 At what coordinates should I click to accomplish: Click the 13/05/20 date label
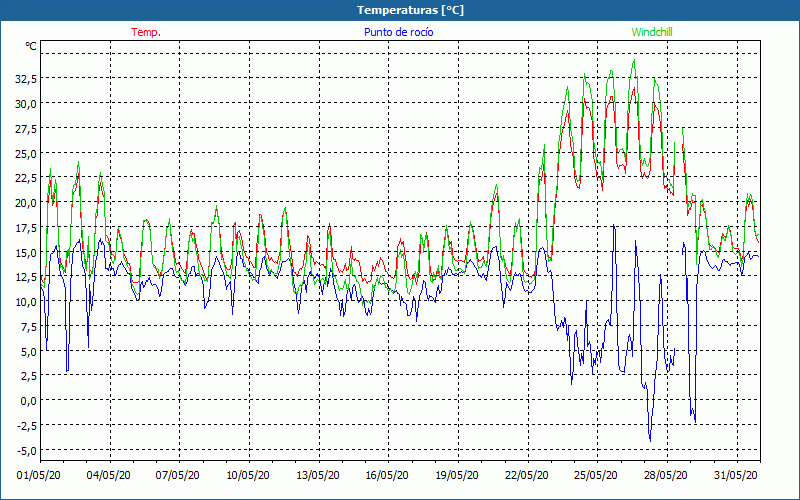pyautogui.click(x=318, y=475)
